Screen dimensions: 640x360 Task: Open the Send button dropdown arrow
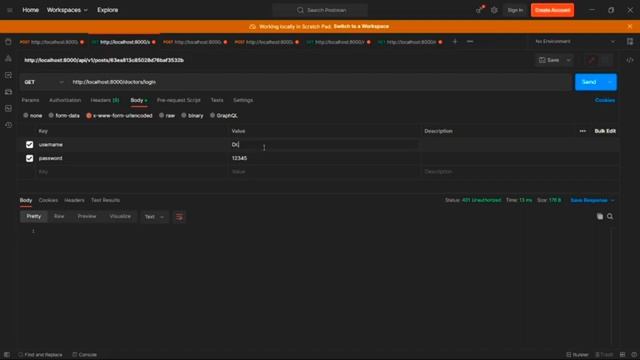pos(610,82)
